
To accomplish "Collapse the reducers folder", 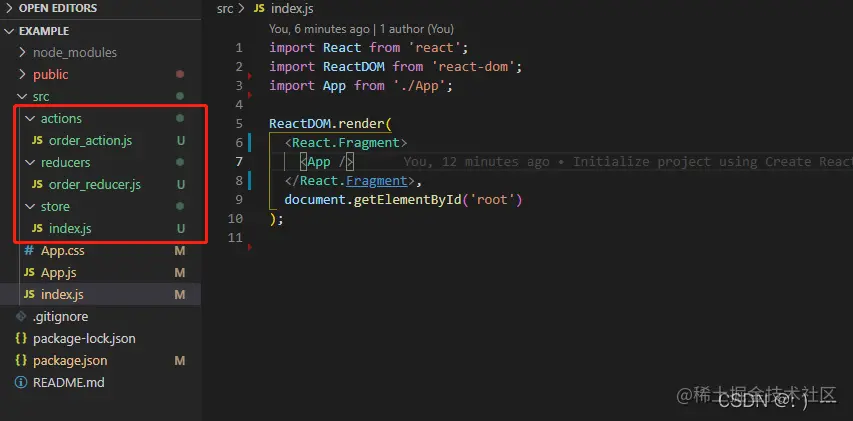I will tap(65, 163).
